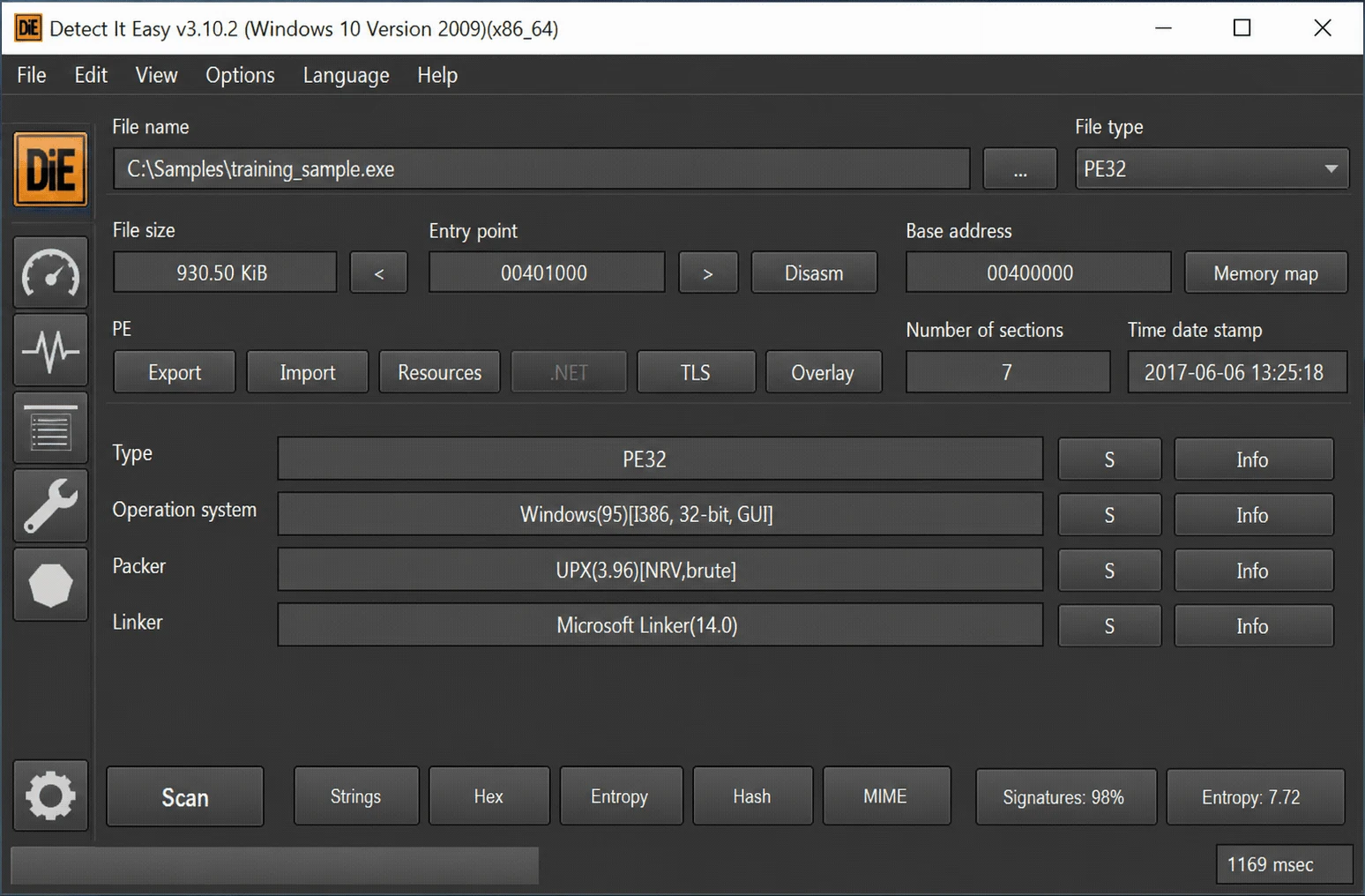
Task: Click the orange DiE logo sidebar icon
Action: (x=50, y=168)
